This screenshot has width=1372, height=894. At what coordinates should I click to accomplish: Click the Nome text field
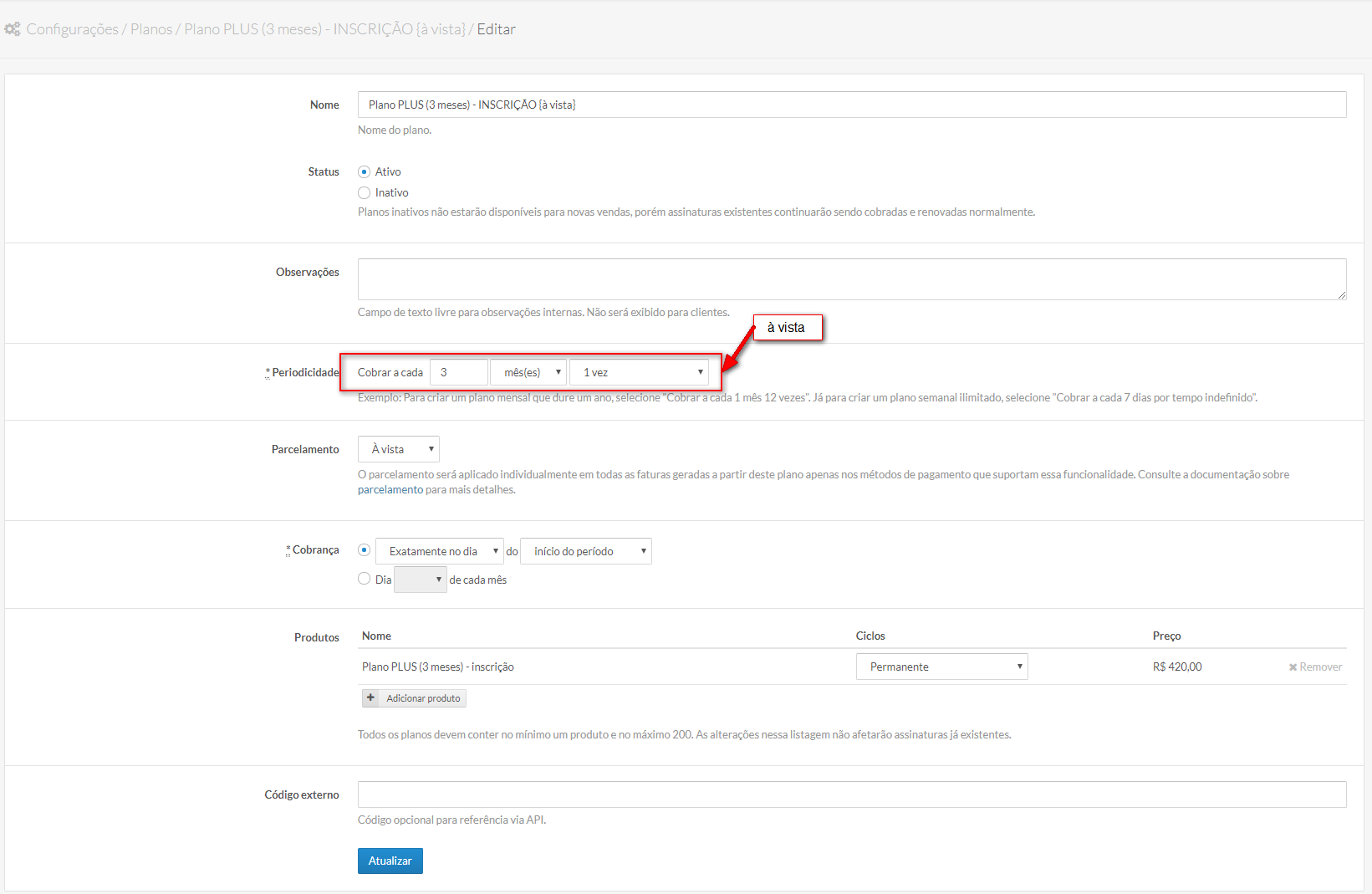click(851, 105)
